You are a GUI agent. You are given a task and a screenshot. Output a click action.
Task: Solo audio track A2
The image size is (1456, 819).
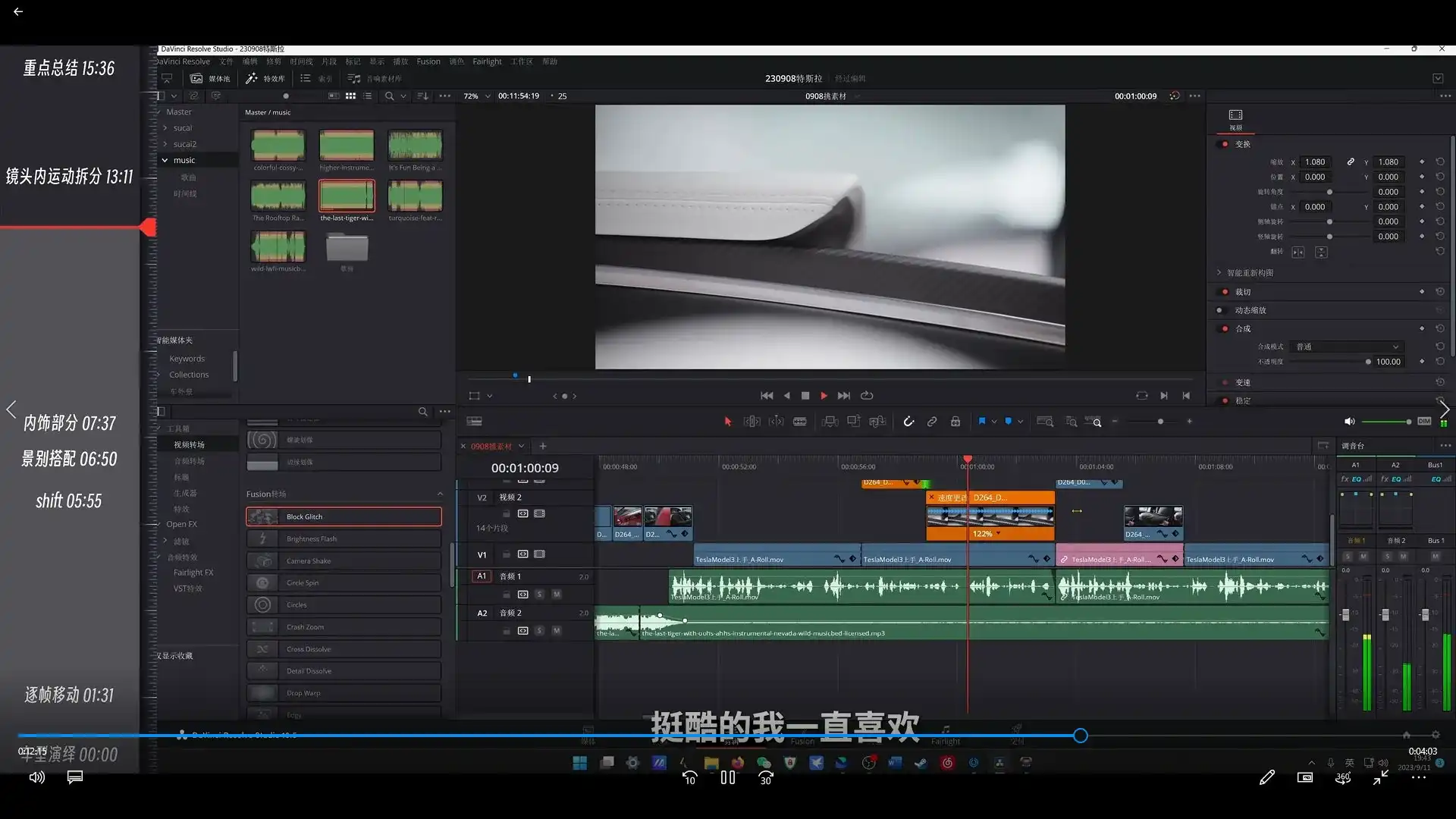[x=540, y=631]
